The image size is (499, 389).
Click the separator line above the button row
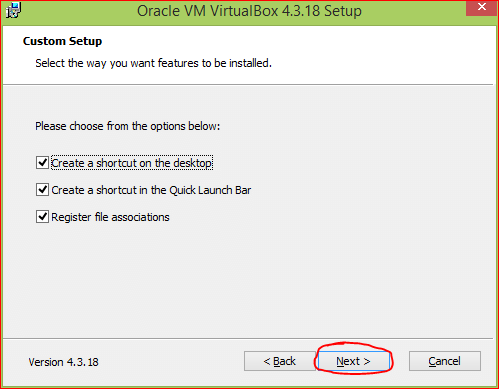tap(248, 339)
